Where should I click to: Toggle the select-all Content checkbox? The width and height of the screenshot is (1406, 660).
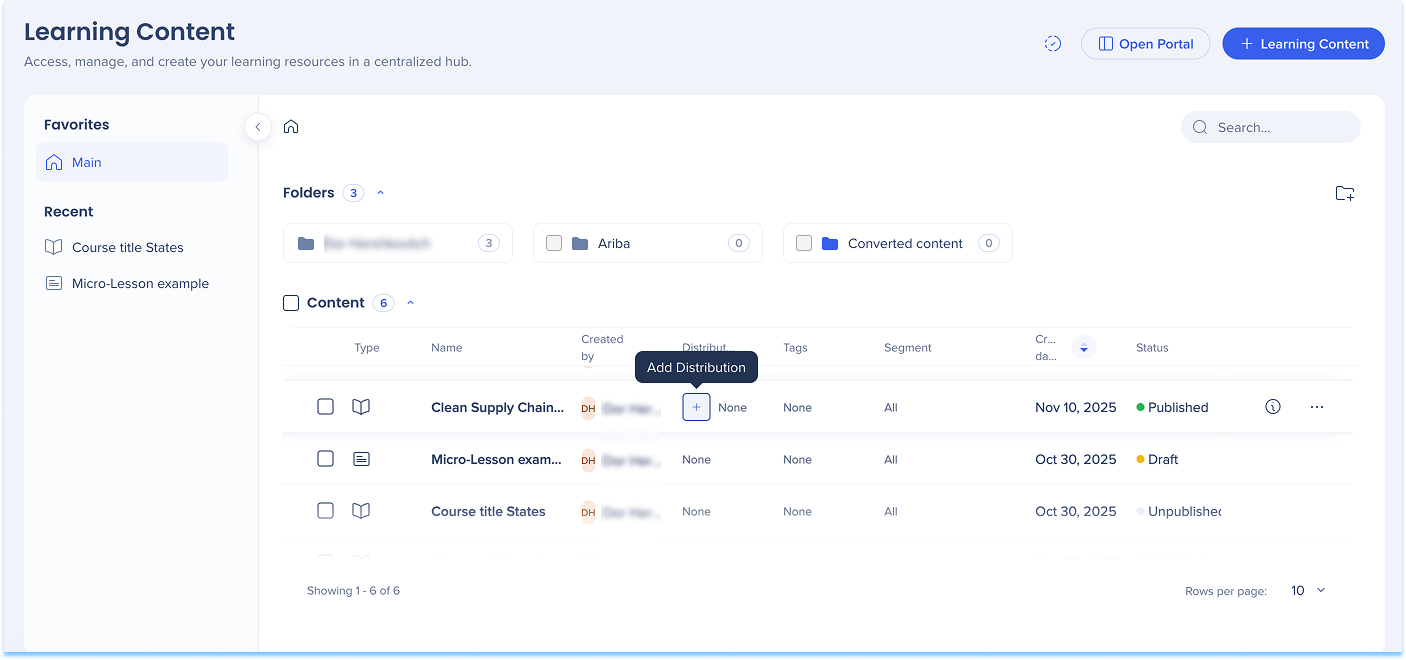291,303
